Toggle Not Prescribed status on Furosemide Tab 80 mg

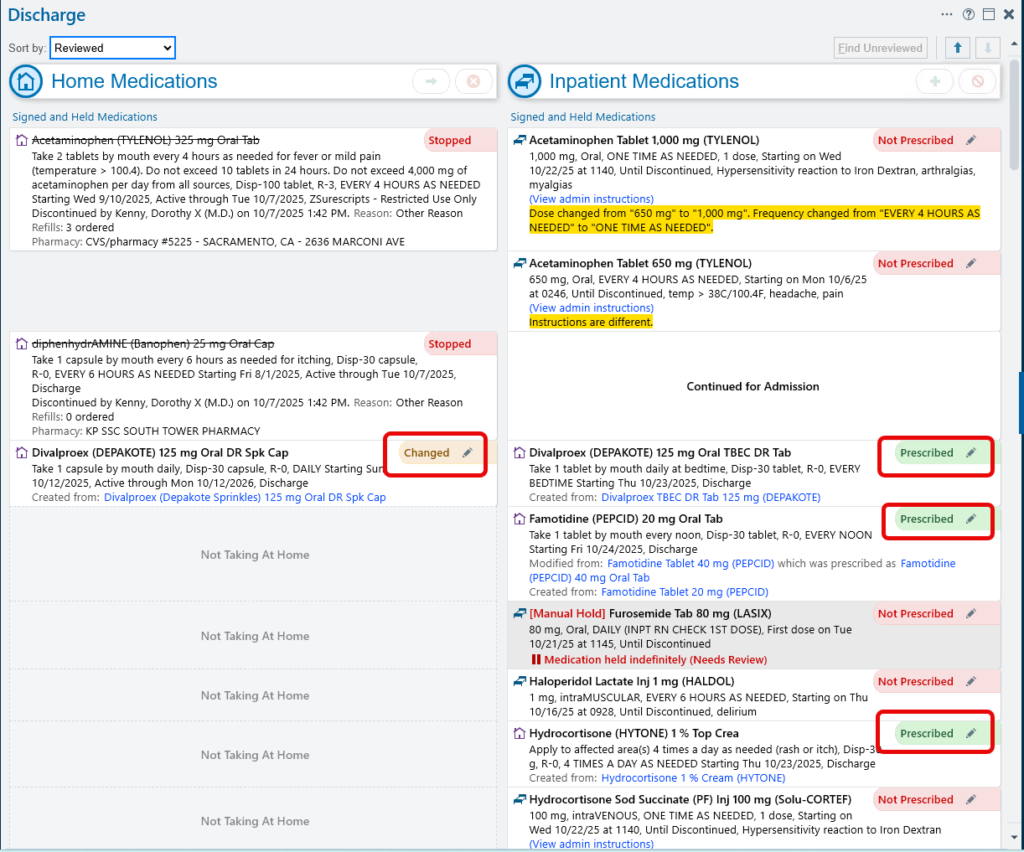coord(915,614)
